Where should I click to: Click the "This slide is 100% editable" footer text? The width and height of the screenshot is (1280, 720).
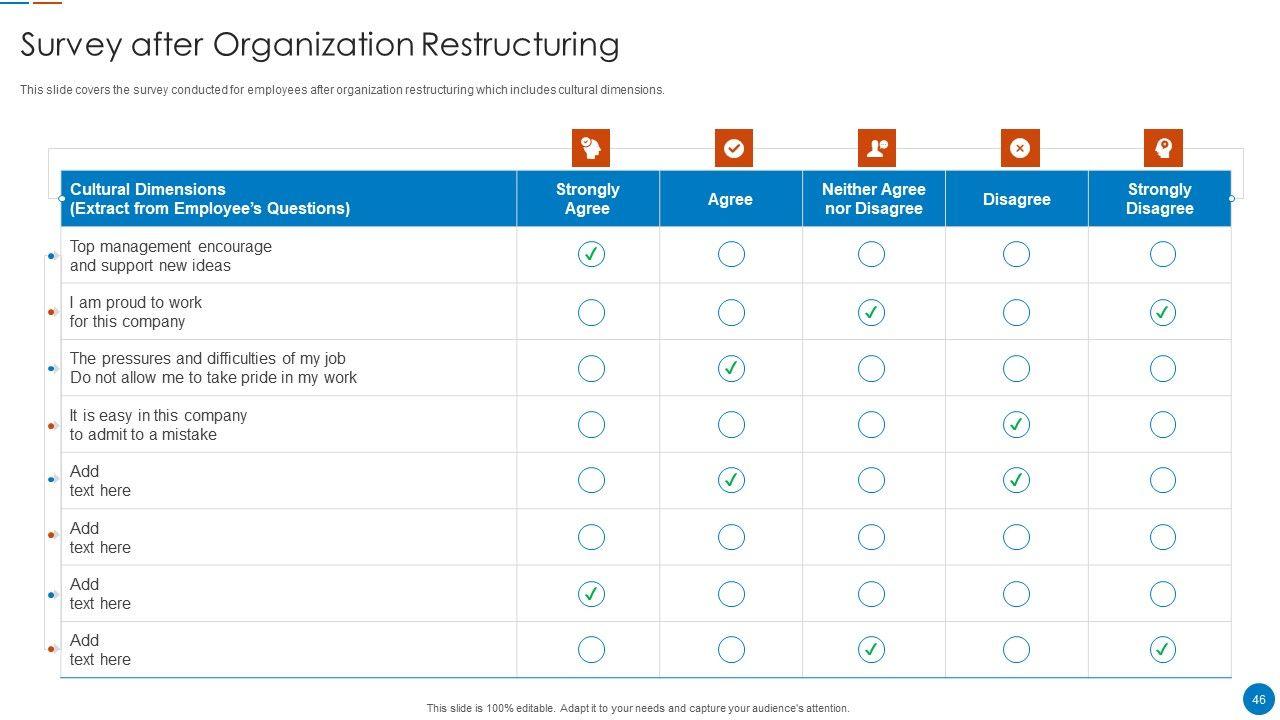click(638, 708)
